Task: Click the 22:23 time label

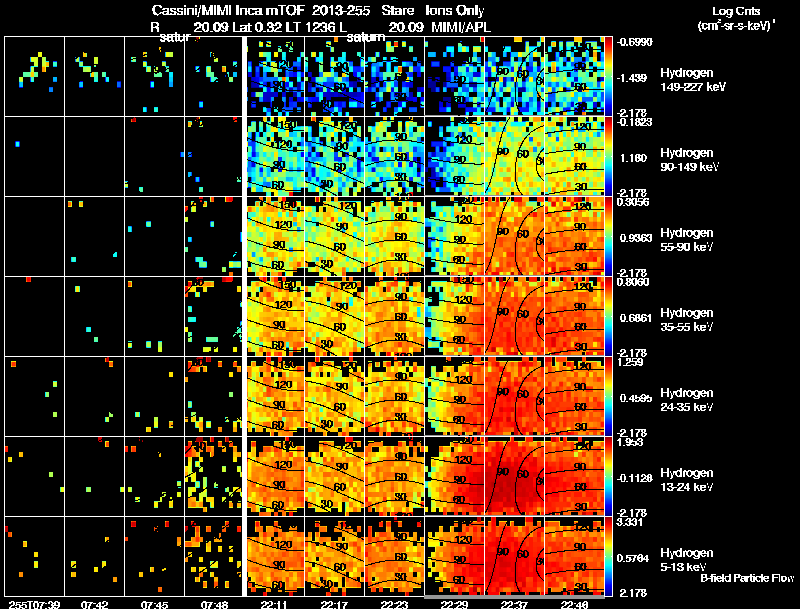Action: coord(394,604)
